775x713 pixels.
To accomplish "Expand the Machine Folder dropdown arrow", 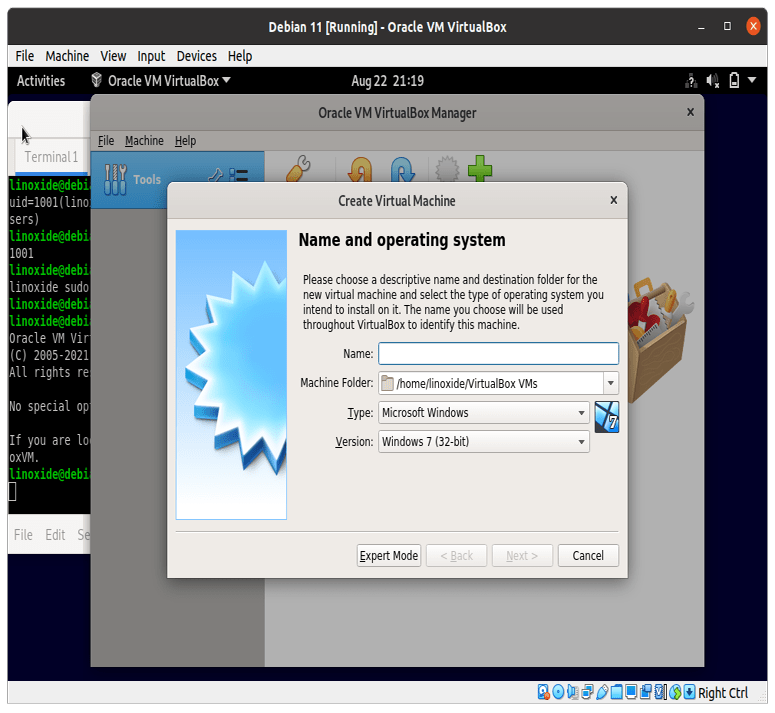I will [610, 383].
